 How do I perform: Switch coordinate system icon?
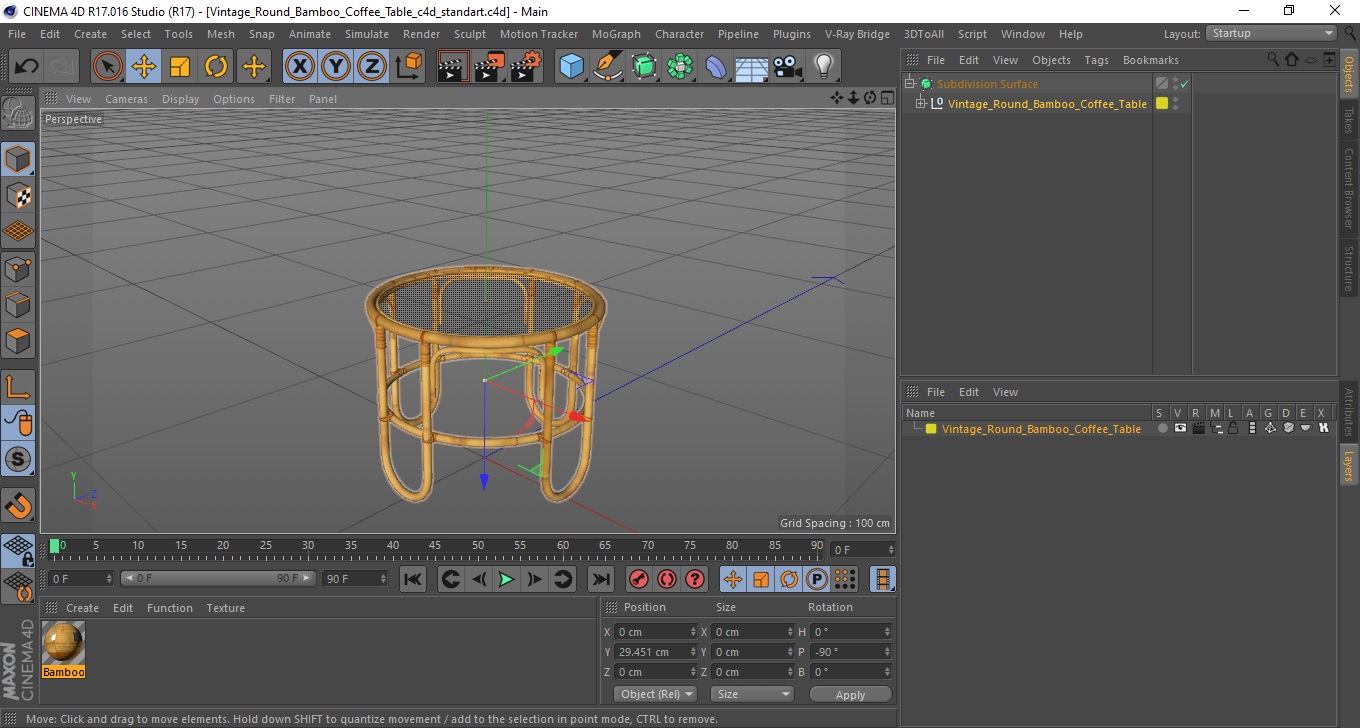point(408,67)
